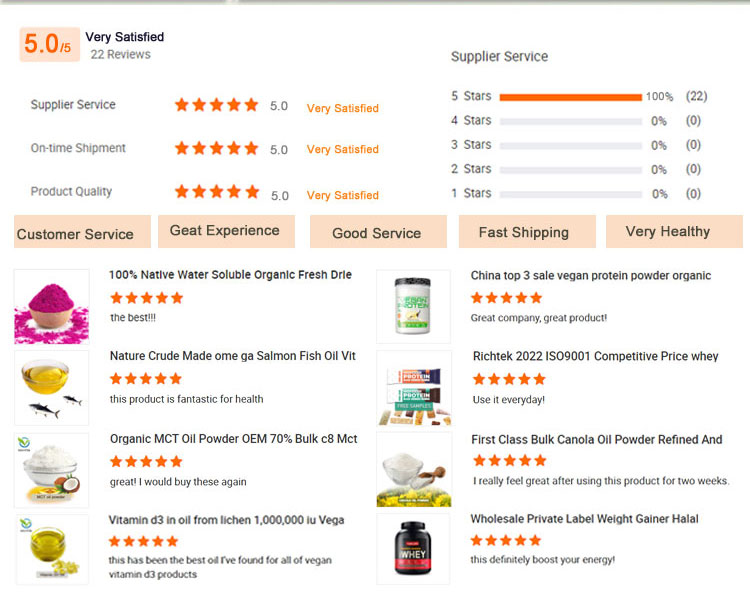The image size is (750, 601).
Task: Open the vitamin D3 oil product image
Action: pos(51,548)
